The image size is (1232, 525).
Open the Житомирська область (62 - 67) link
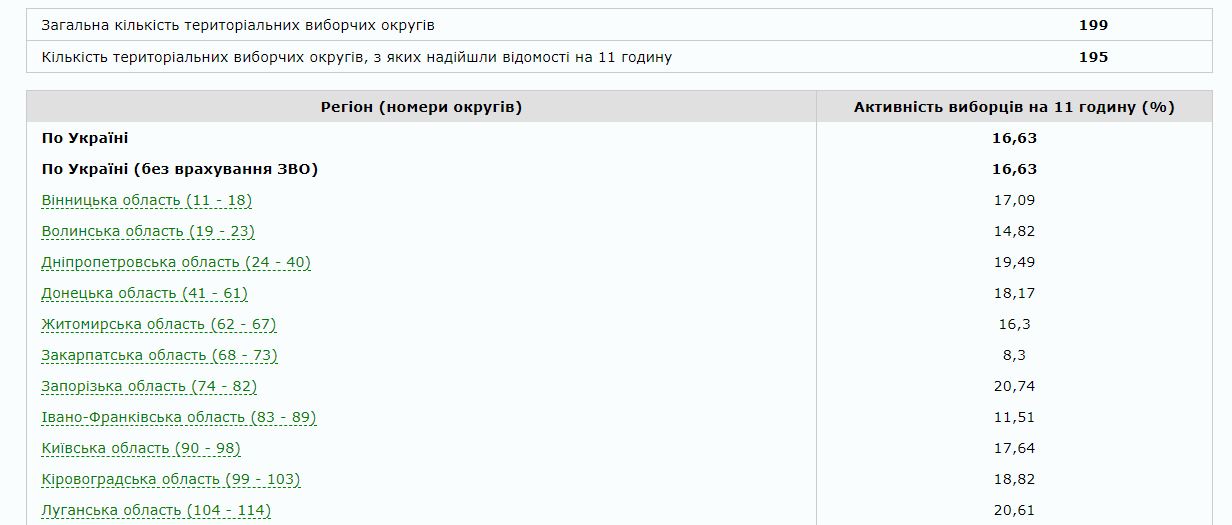(159, 324)
